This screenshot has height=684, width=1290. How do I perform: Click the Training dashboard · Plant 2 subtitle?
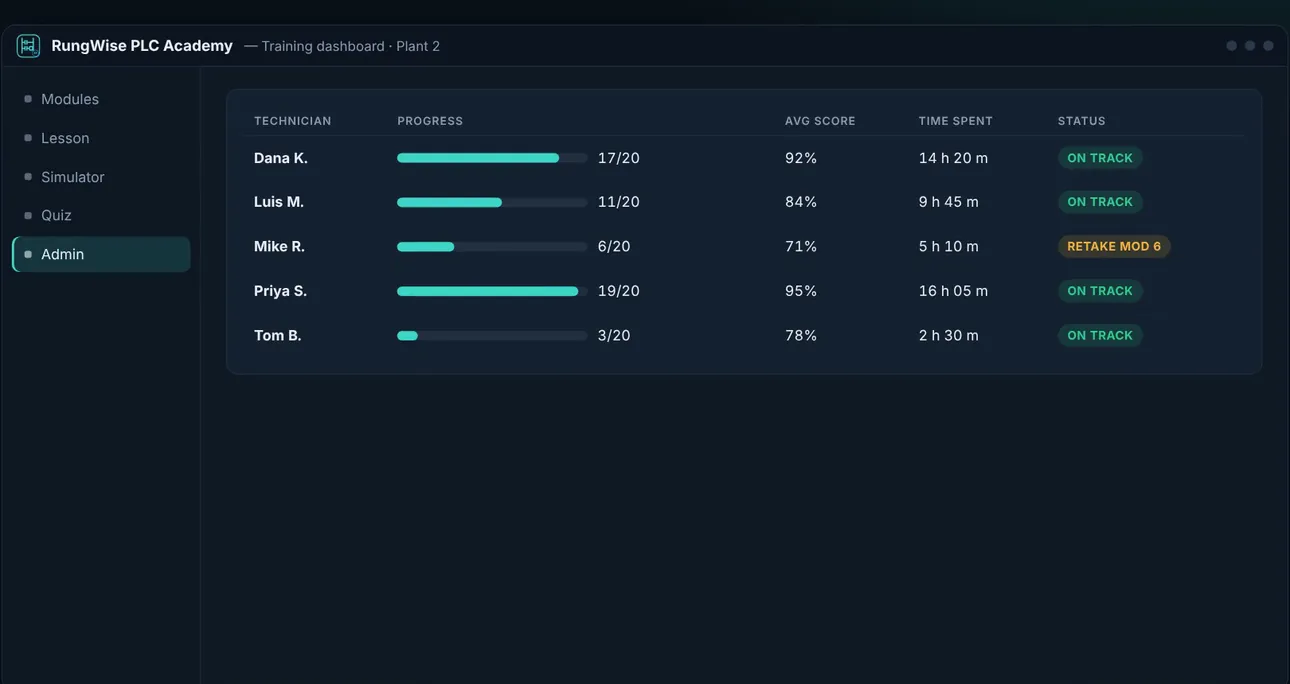[351, 46]
